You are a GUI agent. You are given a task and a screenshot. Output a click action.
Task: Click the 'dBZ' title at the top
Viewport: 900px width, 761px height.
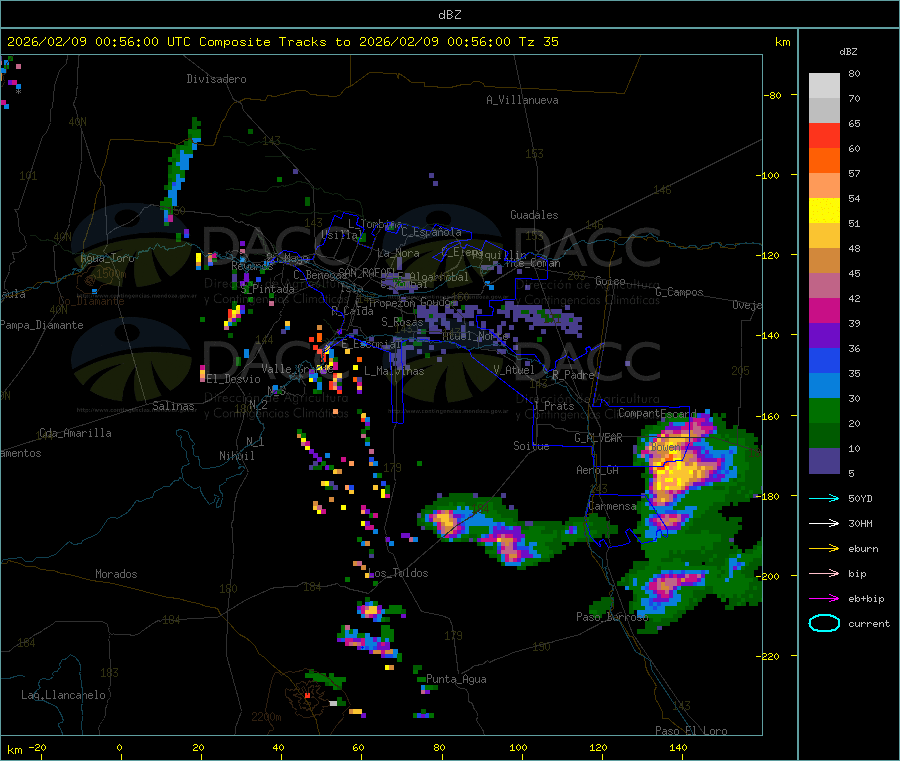[x=449, y=15]
